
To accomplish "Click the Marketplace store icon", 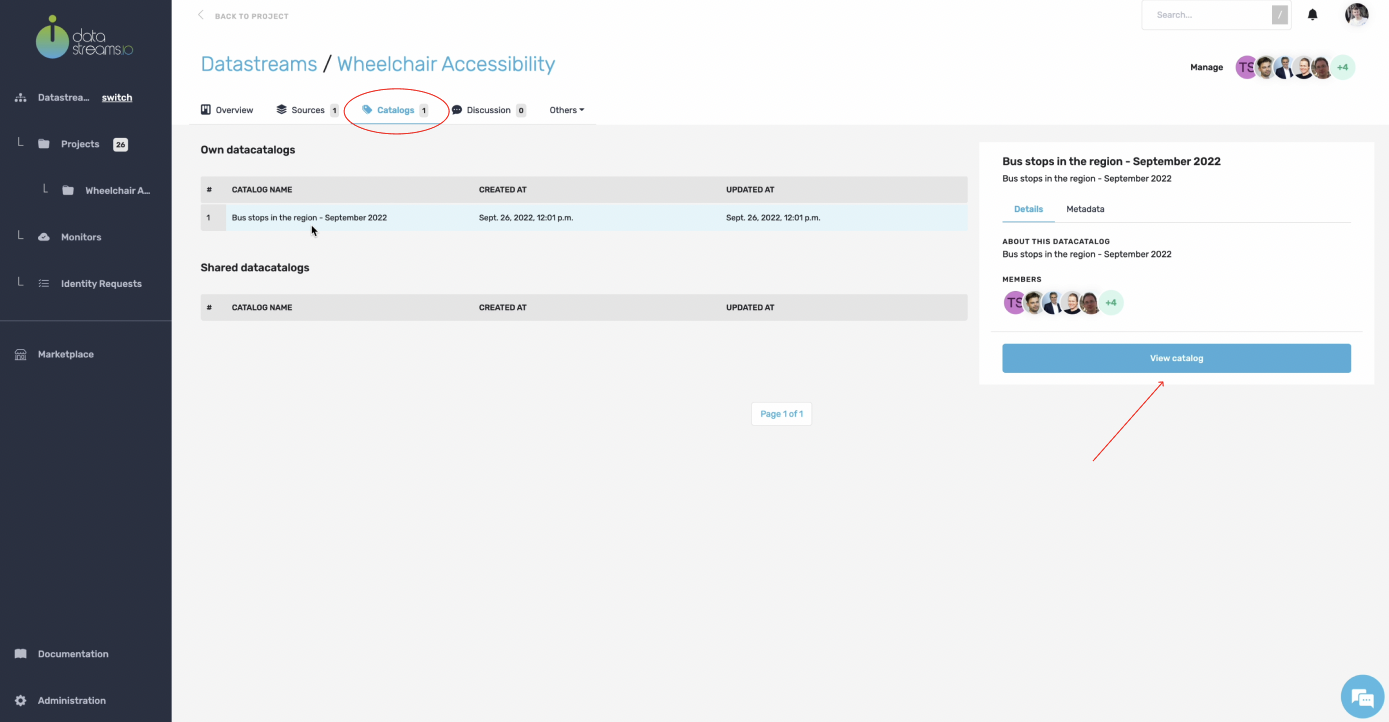I will tap(21, 354).
